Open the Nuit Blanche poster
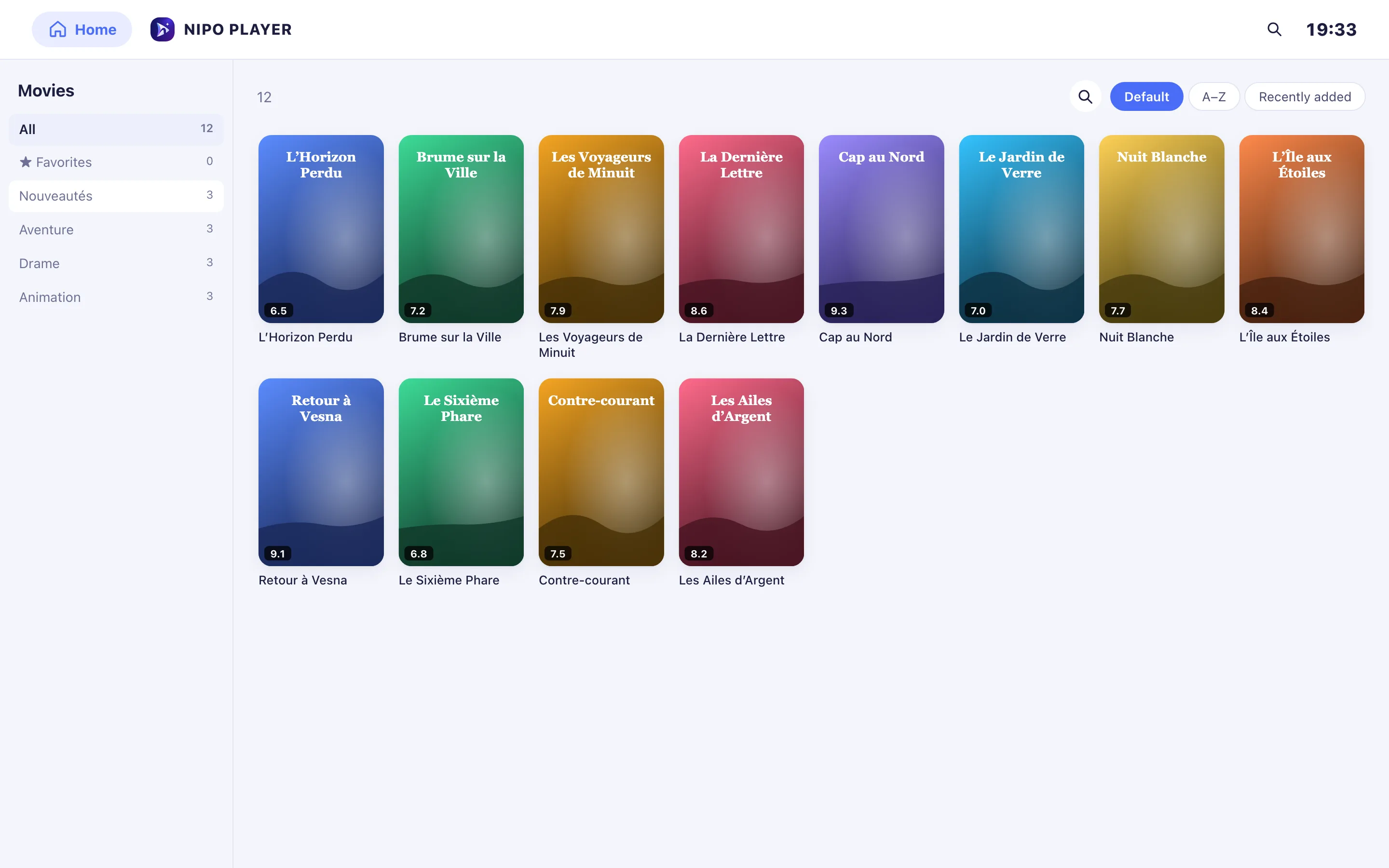The width and height of the screenshot is (1389, 868). click(x=1161, y=229)
